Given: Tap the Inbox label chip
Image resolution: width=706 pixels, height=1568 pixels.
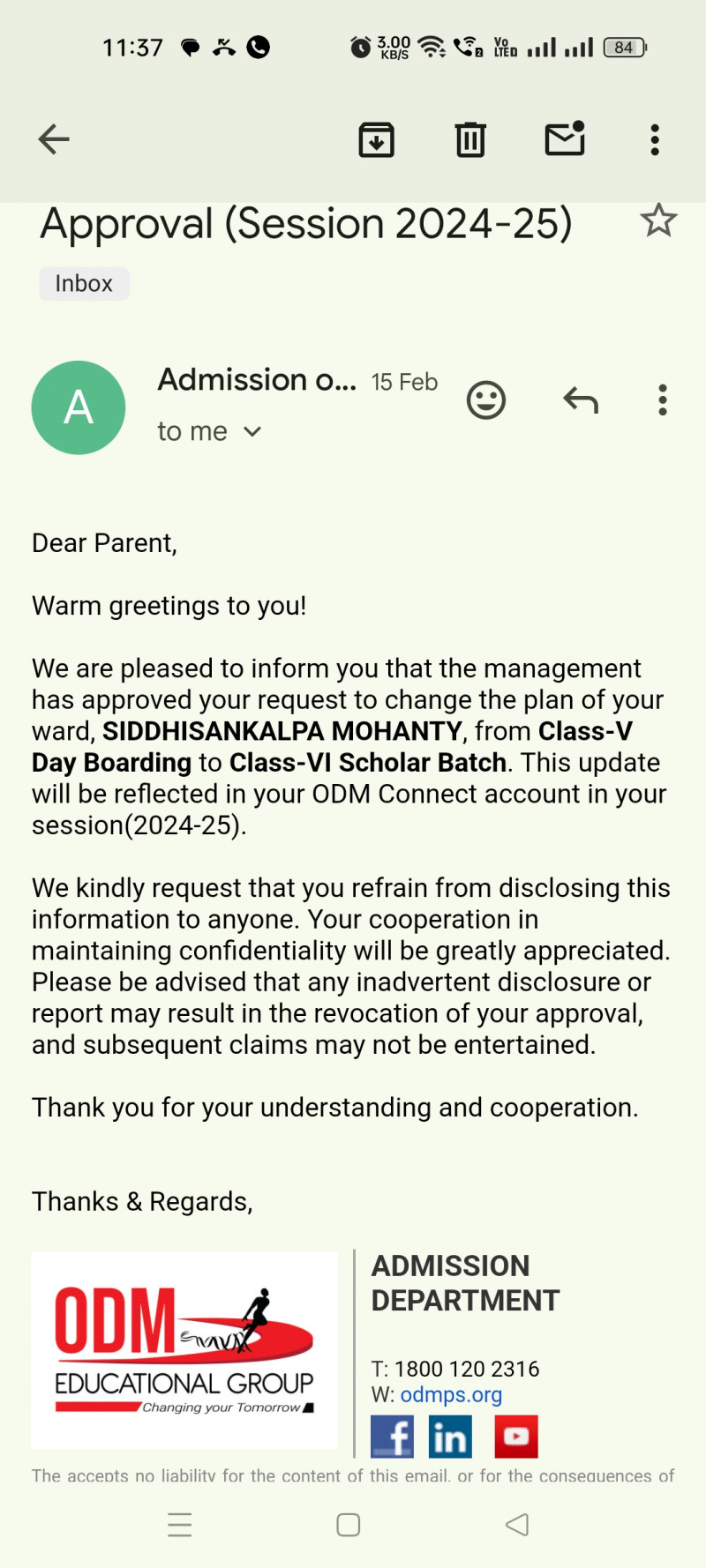Looking at the screenshot, I should point(84,284).
